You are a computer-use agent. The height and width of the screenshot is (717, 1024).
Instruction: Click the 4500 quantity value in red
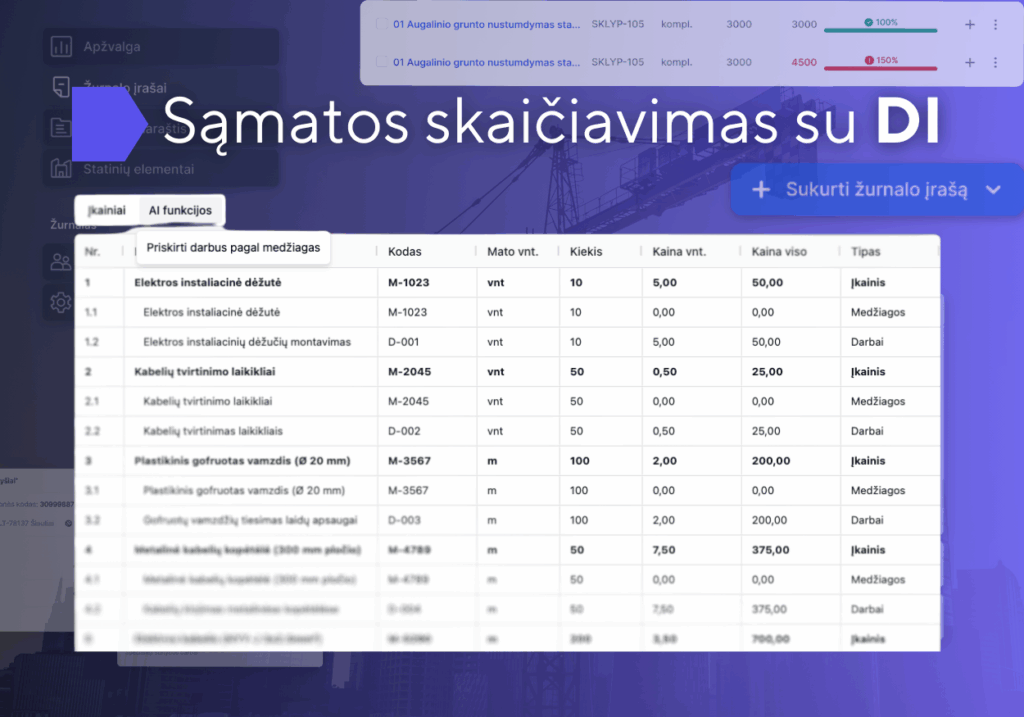coord(804,62)
